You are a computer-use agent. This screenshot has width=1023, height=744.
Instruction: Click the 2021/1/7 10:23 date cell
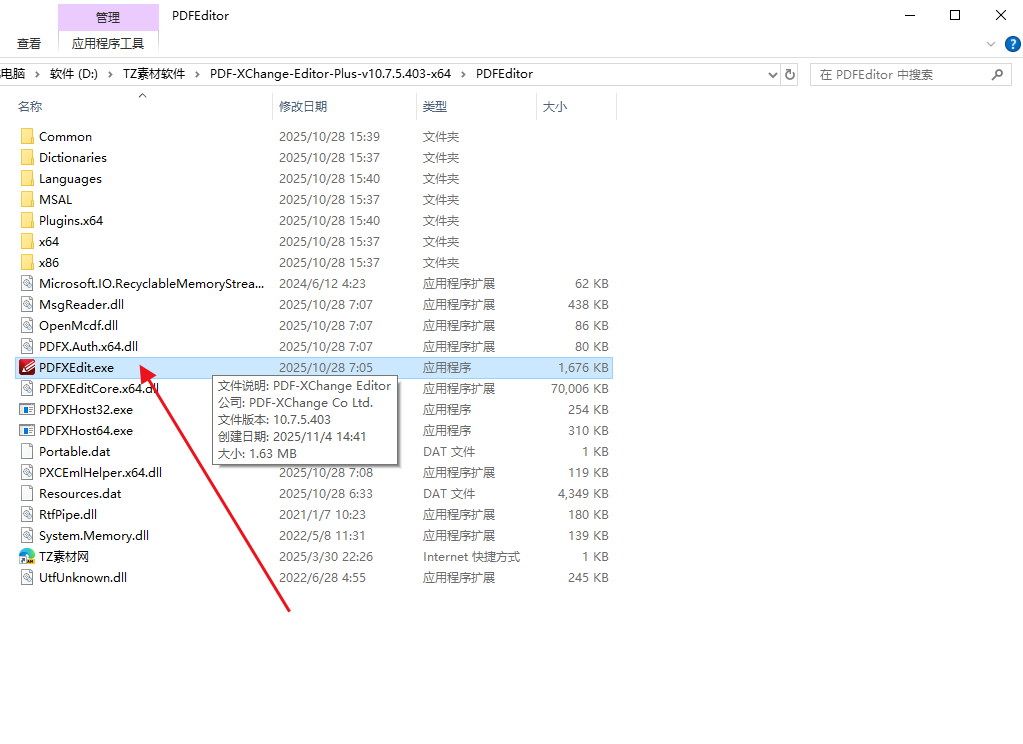(x=322, y=514)
